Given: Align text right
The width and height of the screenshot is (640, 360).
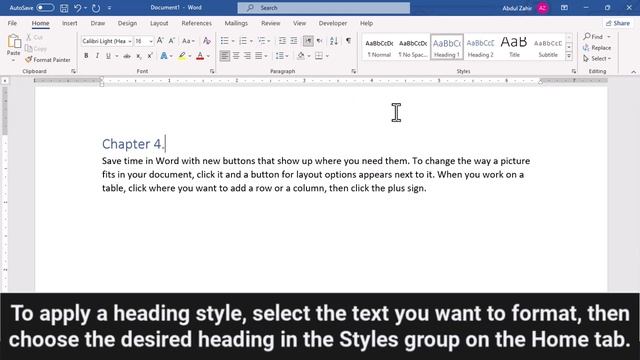Looking at the screenshot, I should point(247,56).
